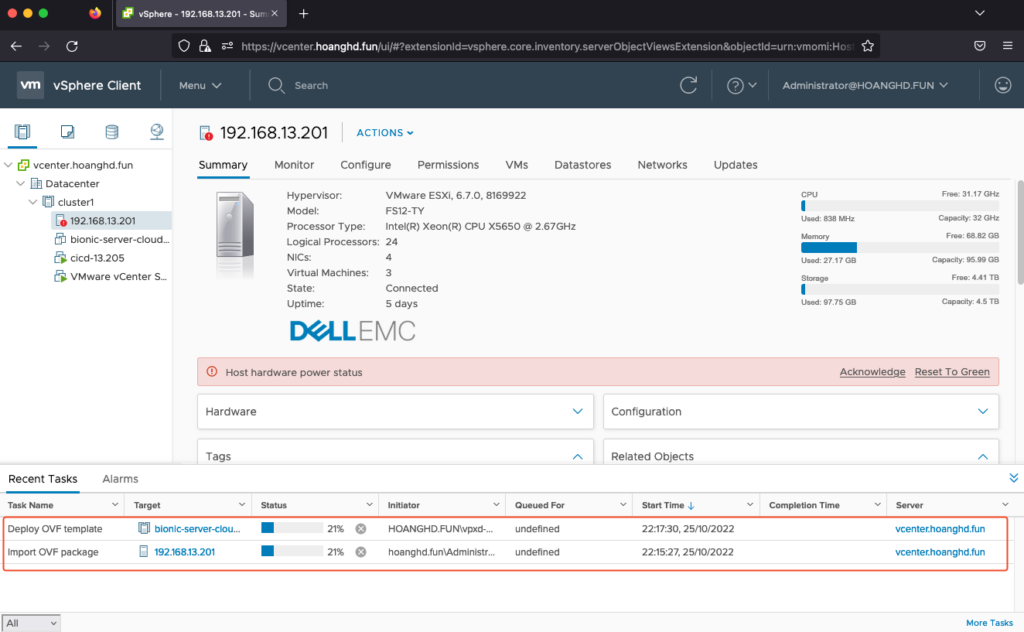Viewport: 1024px width, 632px height.
Task: Cancel the Import OVF package task
Action: (x=360, y=552)
